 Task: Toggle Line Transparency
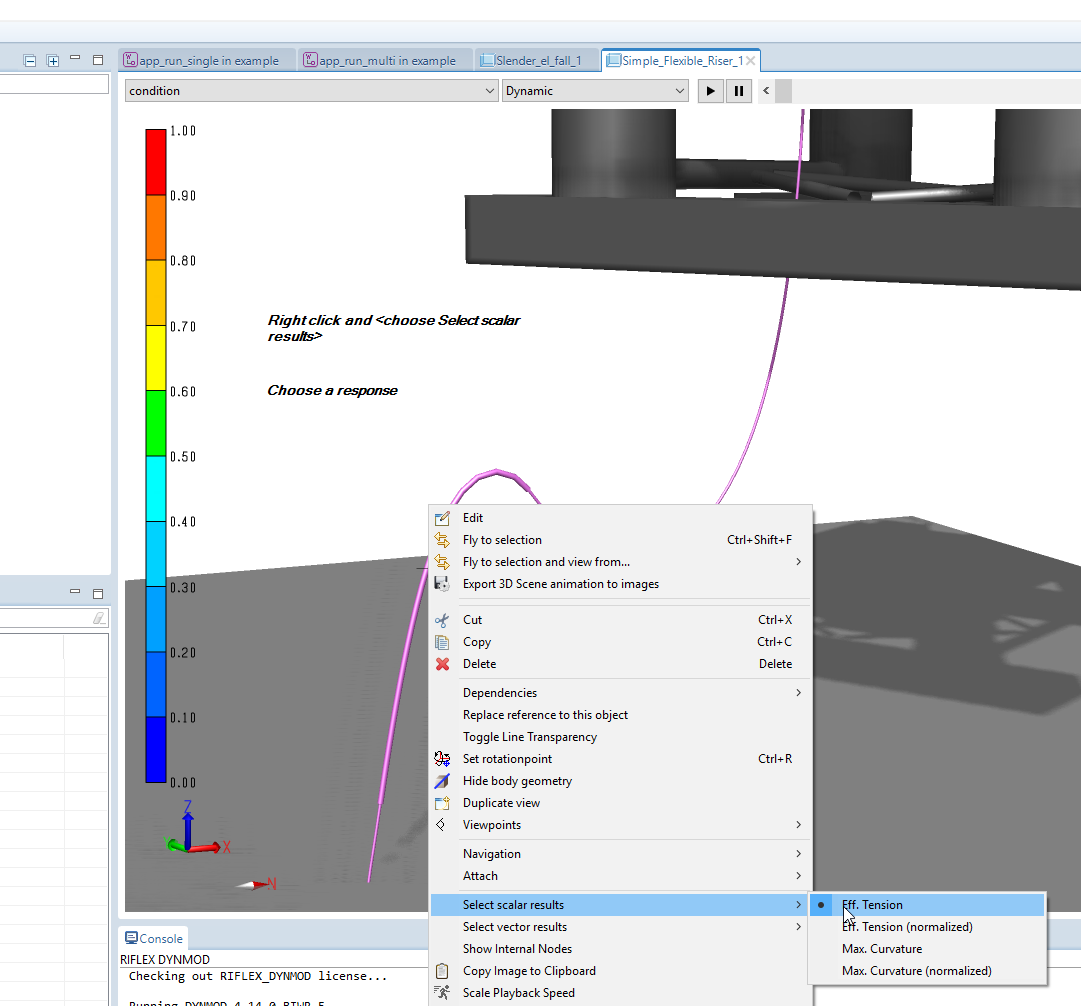(529, 737)
